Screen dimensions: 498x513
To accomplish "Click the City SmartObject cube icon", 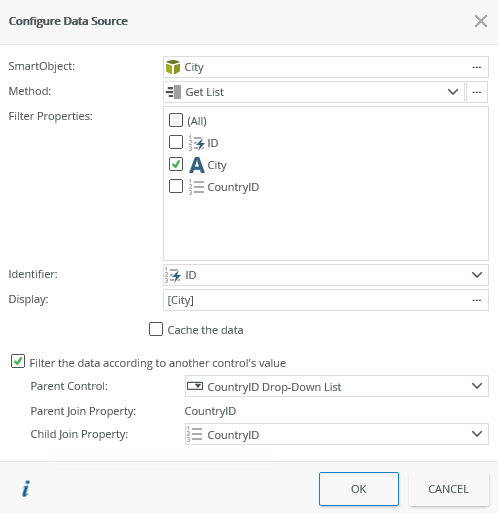I will pos(173,67).
